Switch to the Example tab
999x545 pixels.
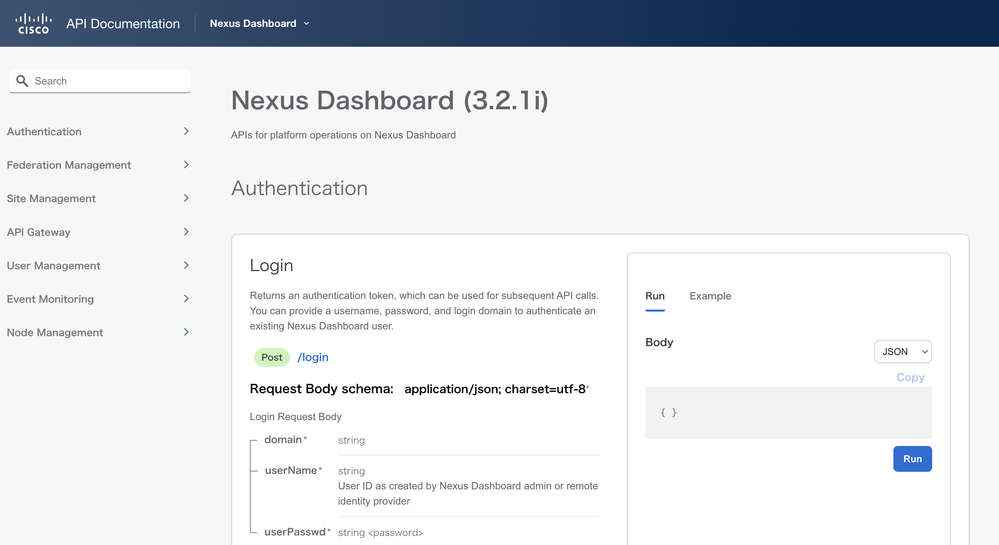[710, 296]
